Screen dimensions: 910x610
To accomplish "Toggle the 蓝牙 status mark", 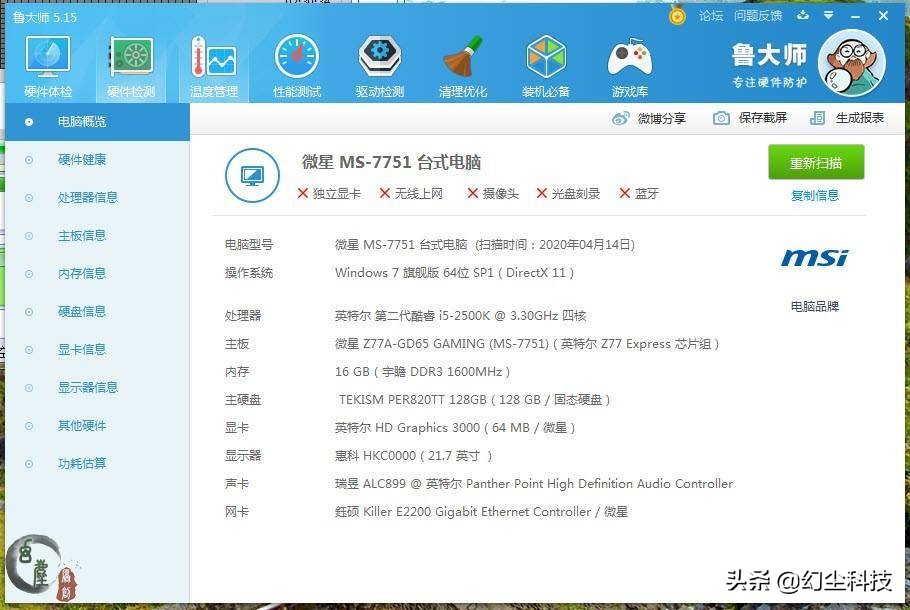I will coord(637,193).
